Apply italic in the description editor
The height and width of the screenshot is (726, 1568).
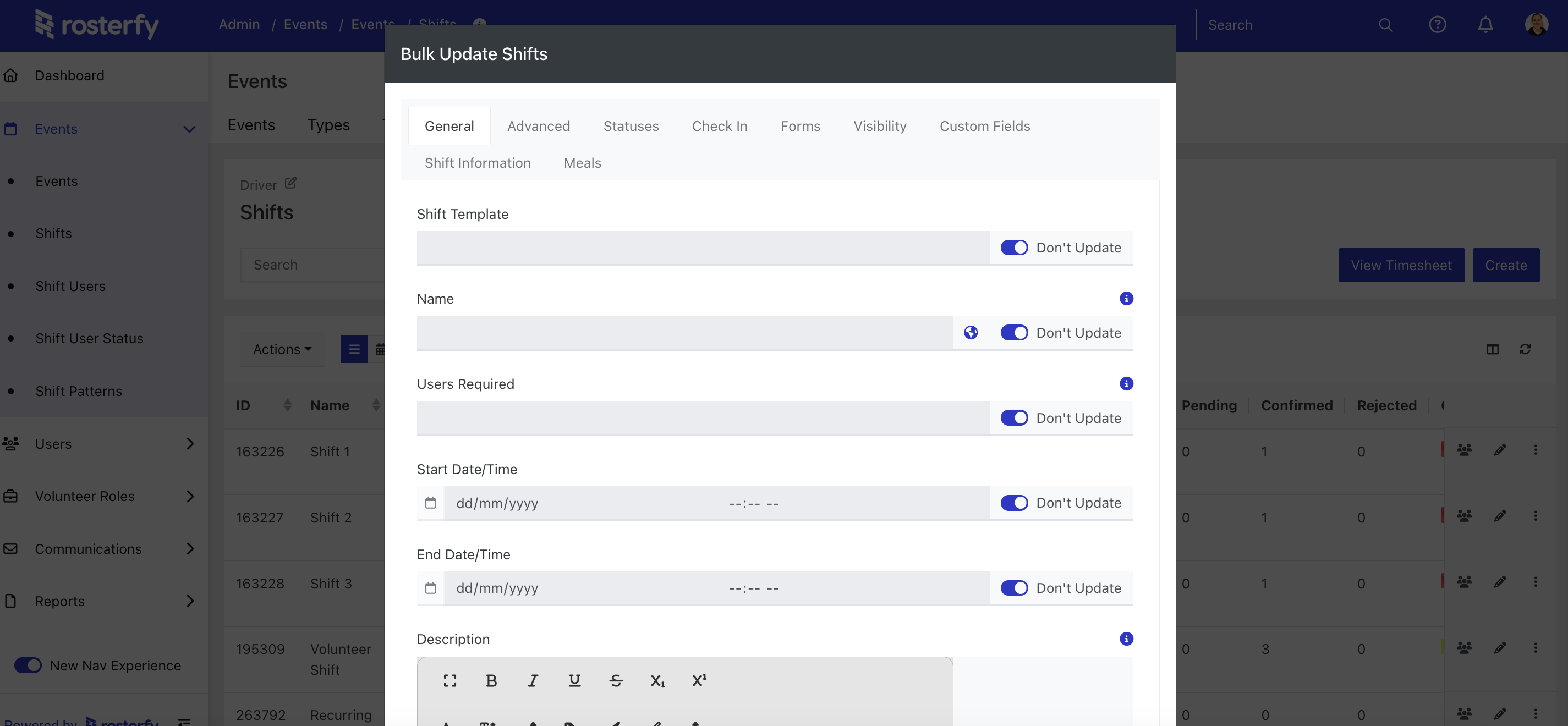[x=533, y=680]
